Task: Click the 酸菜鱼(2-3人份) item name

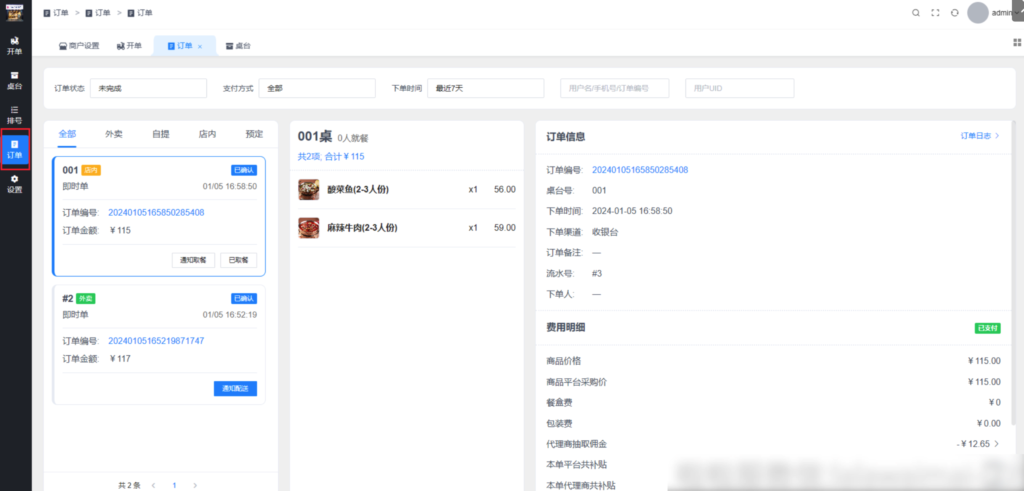Action: pos(359,190)
